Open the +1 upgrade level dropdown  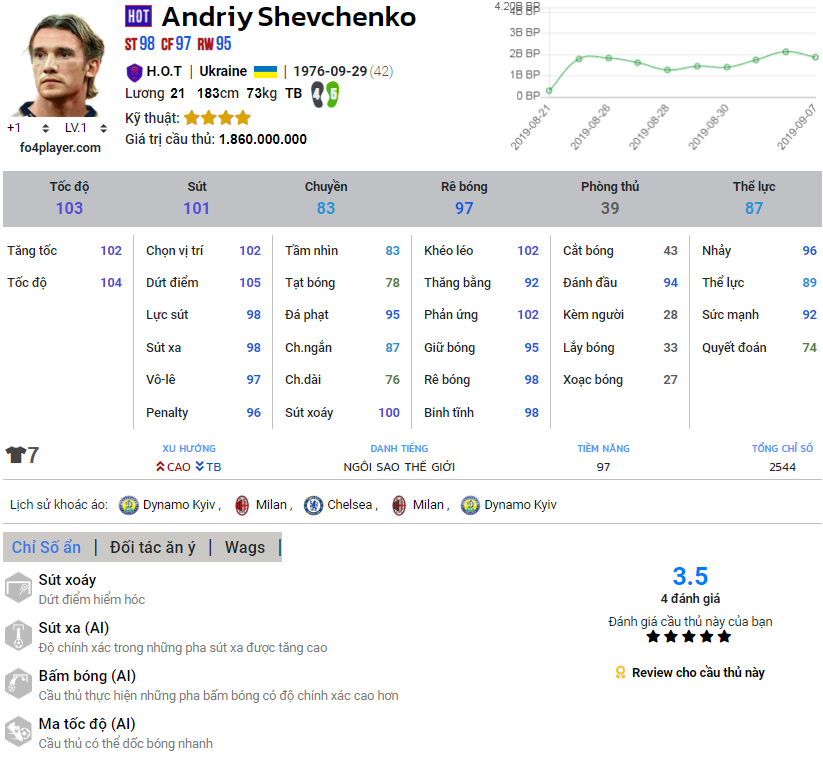[28, 128]
